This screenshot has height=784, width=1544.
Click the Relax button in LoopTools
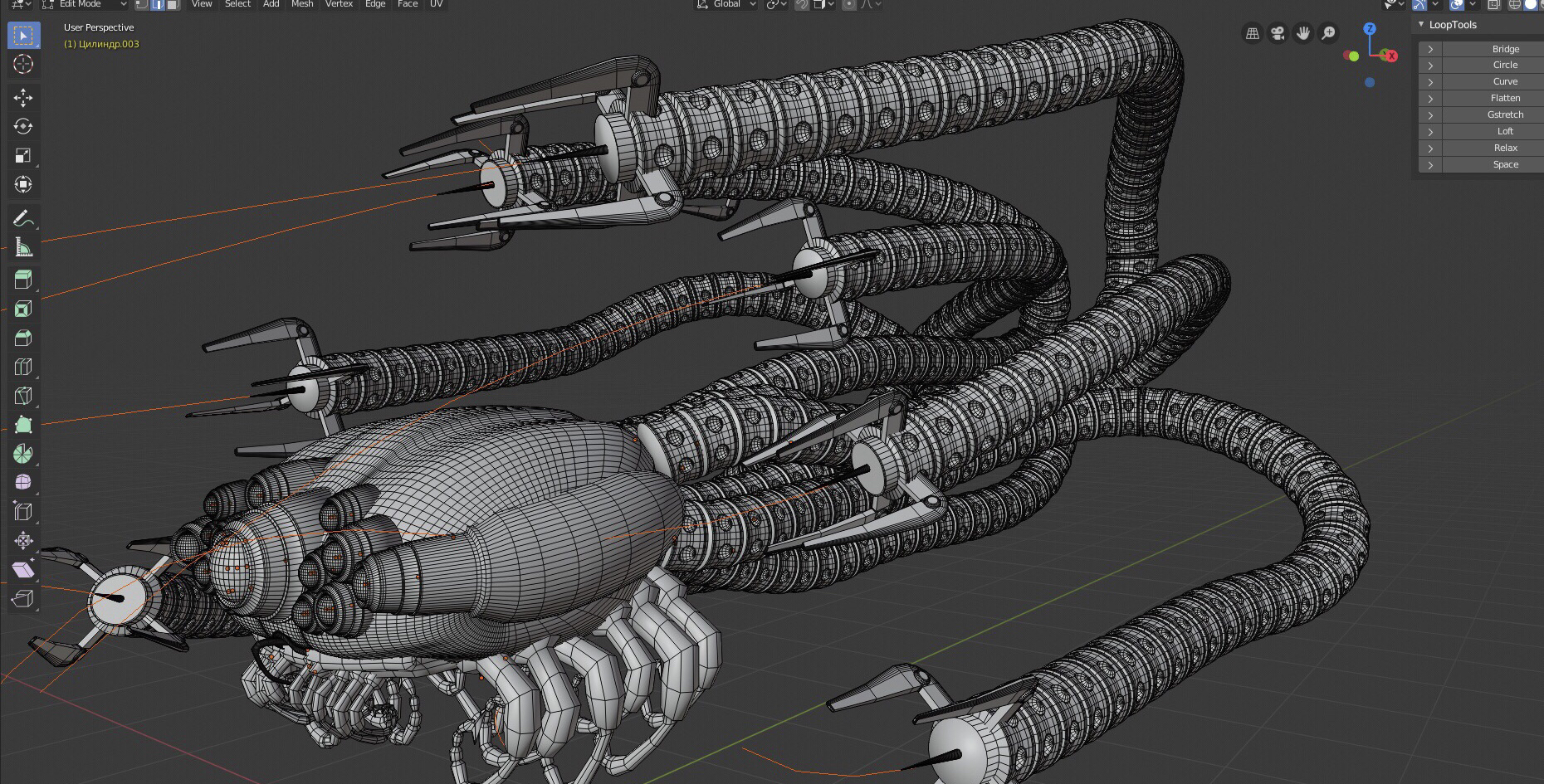[x=1504, y=148]
